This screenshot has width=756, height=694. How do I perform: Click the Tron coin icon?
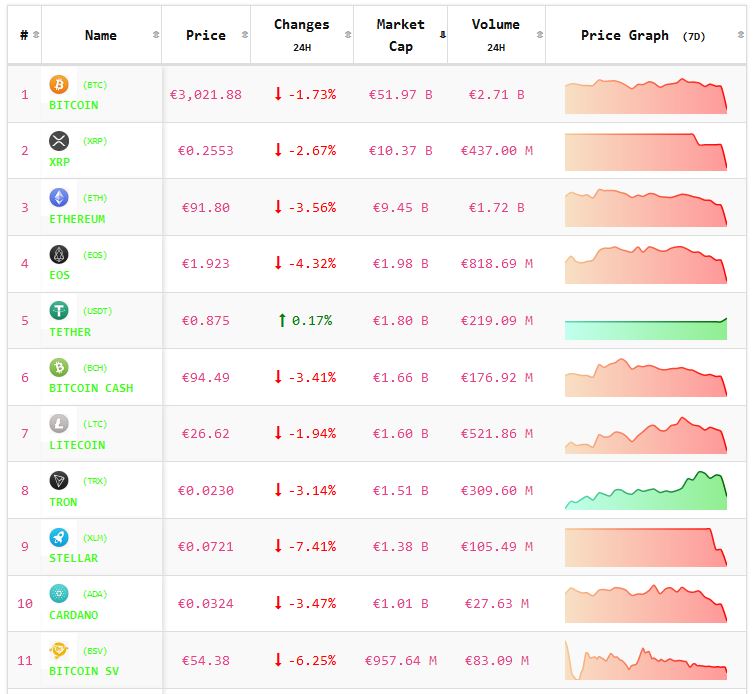pos(58,481)
